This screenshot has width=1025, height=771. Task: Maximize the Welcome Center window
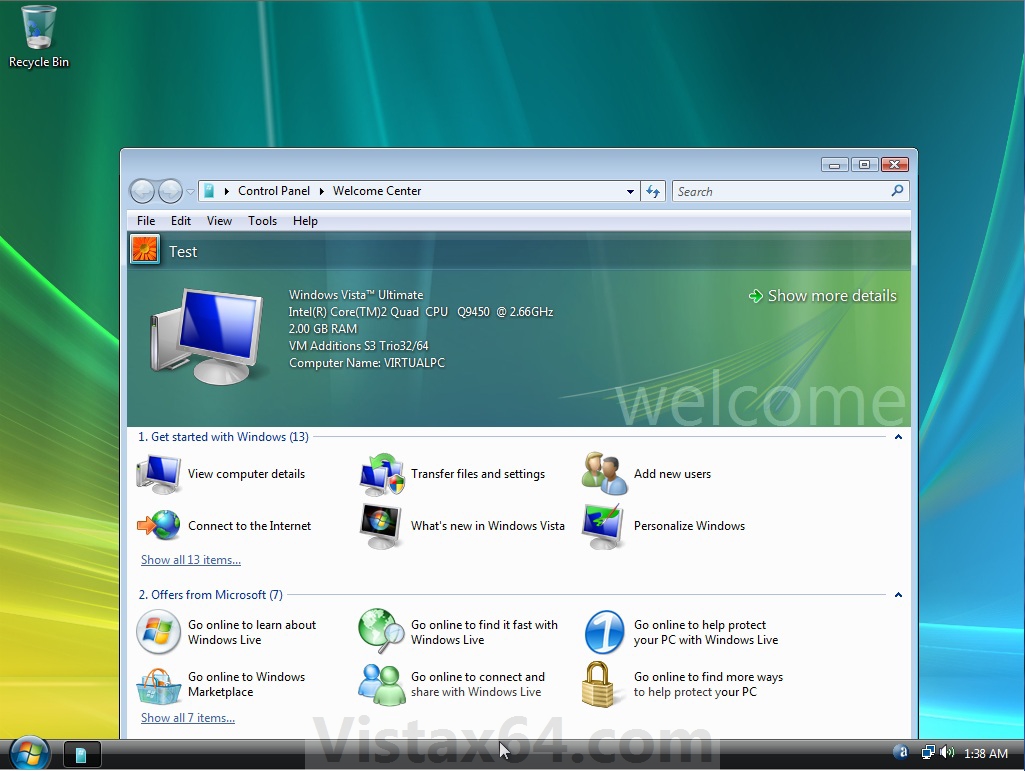(864, 165)
